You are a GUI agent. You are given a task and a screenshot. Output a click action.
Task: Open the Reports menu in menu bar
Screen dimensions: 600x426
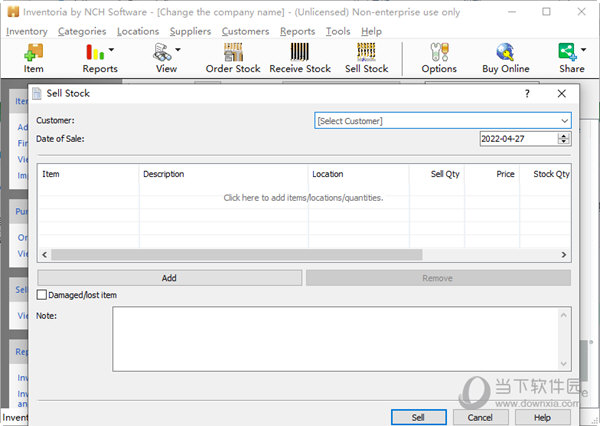coord(297,31)
